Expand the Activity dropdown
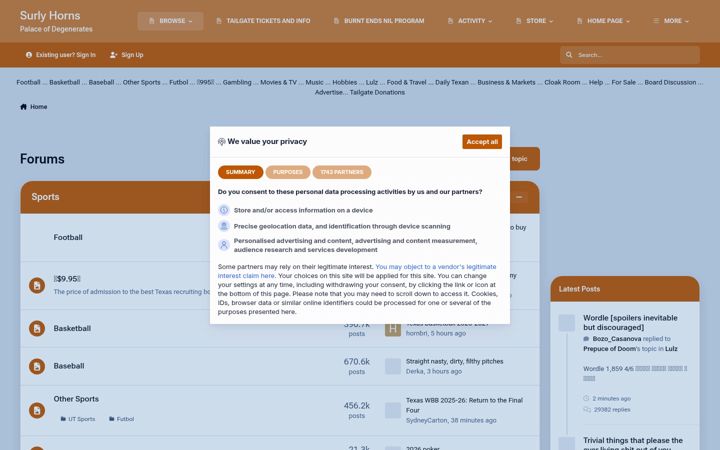Image resolution: width=720 pixels, height=450 pixels. pyautogui.click(x=470, y=21)
